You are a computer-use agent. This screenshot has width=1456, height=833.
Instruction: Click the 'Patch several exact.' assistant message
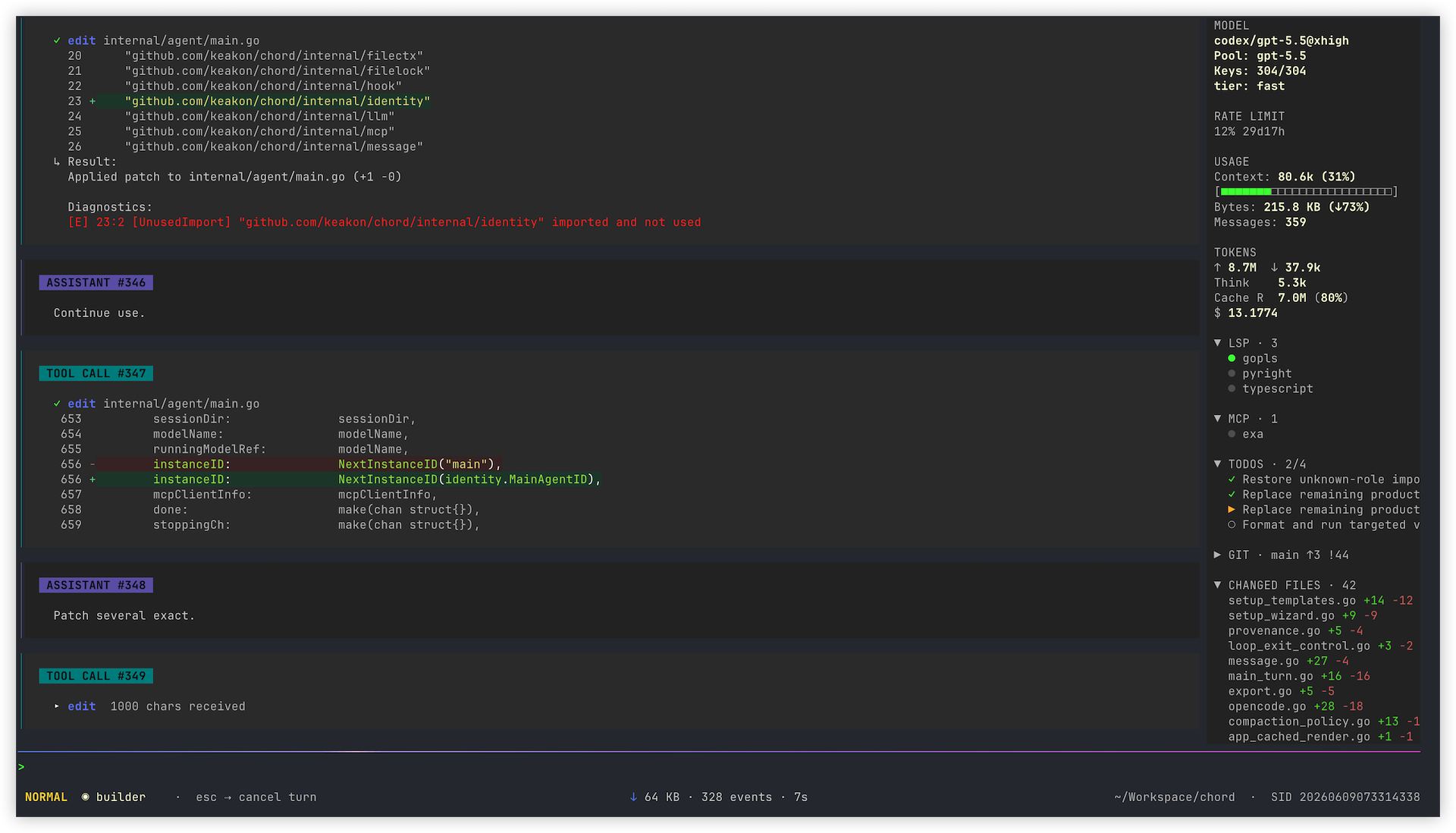click(x=124, y=615)
